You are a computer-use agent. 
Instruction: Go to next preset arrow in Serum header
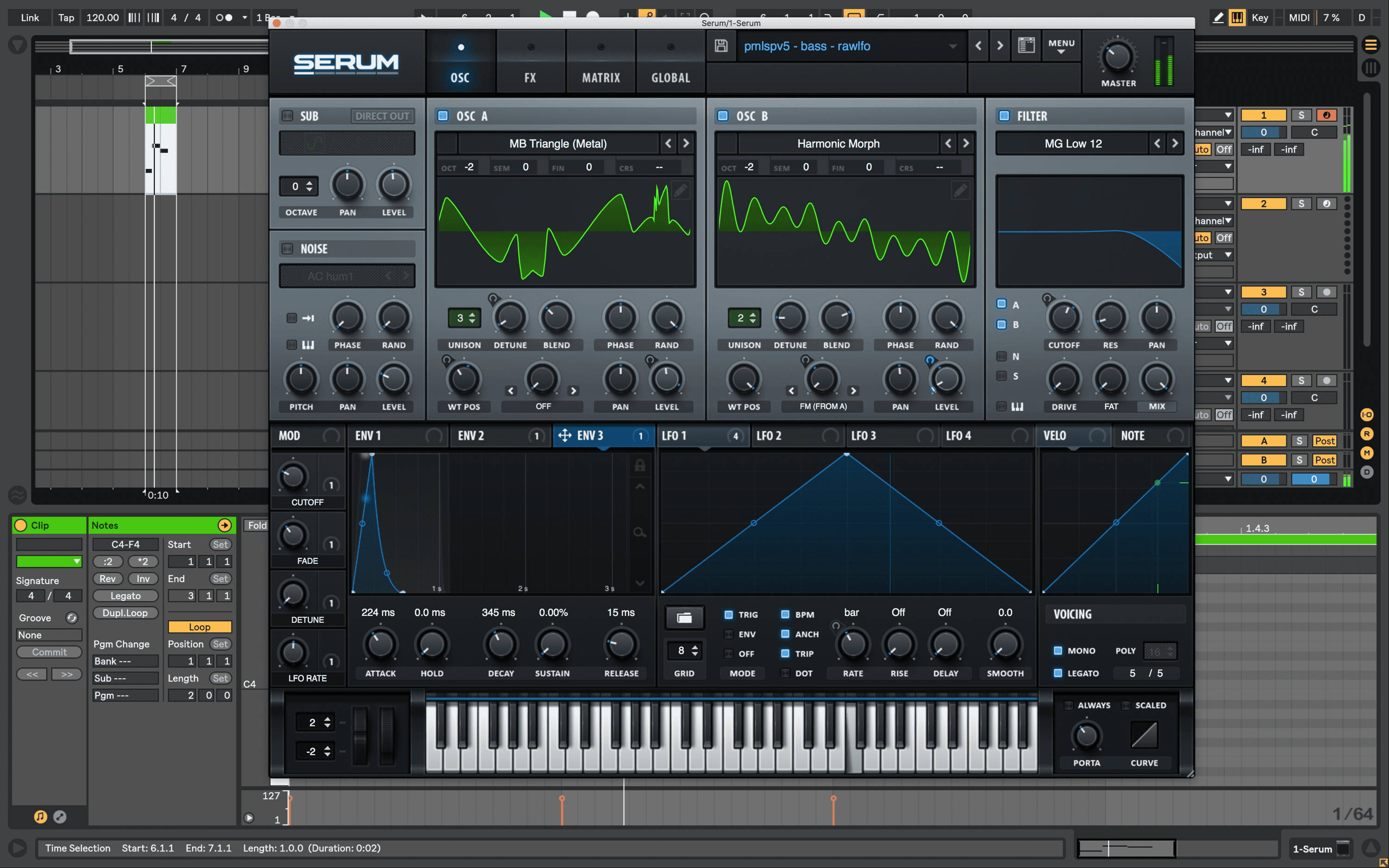click(x=1000, y=45)
